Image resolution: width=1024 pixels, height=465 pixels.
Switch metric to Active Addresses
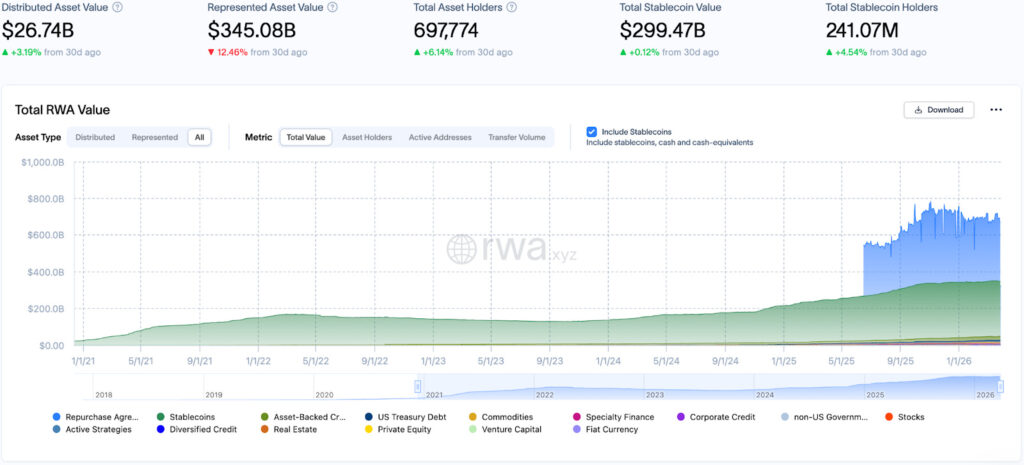[x=440, y=137]
